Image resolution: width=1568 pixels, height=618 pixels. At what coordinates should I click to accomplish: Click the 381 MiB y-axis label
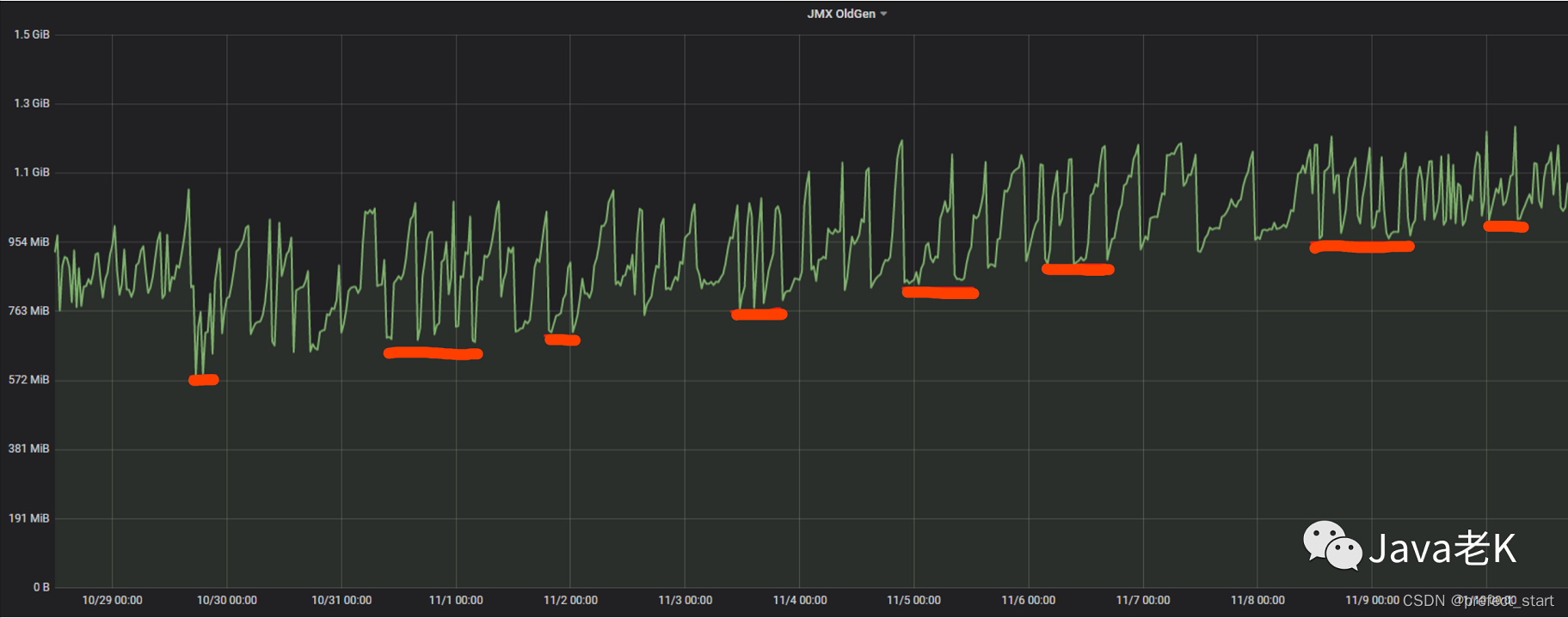(x=29, y=449)
